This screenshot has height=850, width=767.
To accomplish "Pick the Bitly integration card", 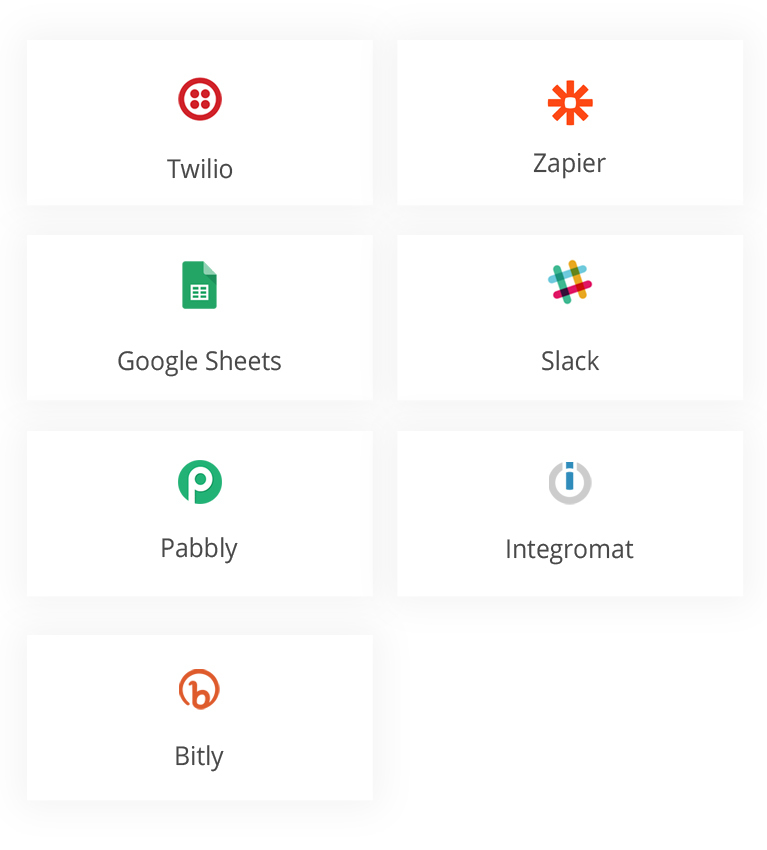I will (x=199, y=718).
